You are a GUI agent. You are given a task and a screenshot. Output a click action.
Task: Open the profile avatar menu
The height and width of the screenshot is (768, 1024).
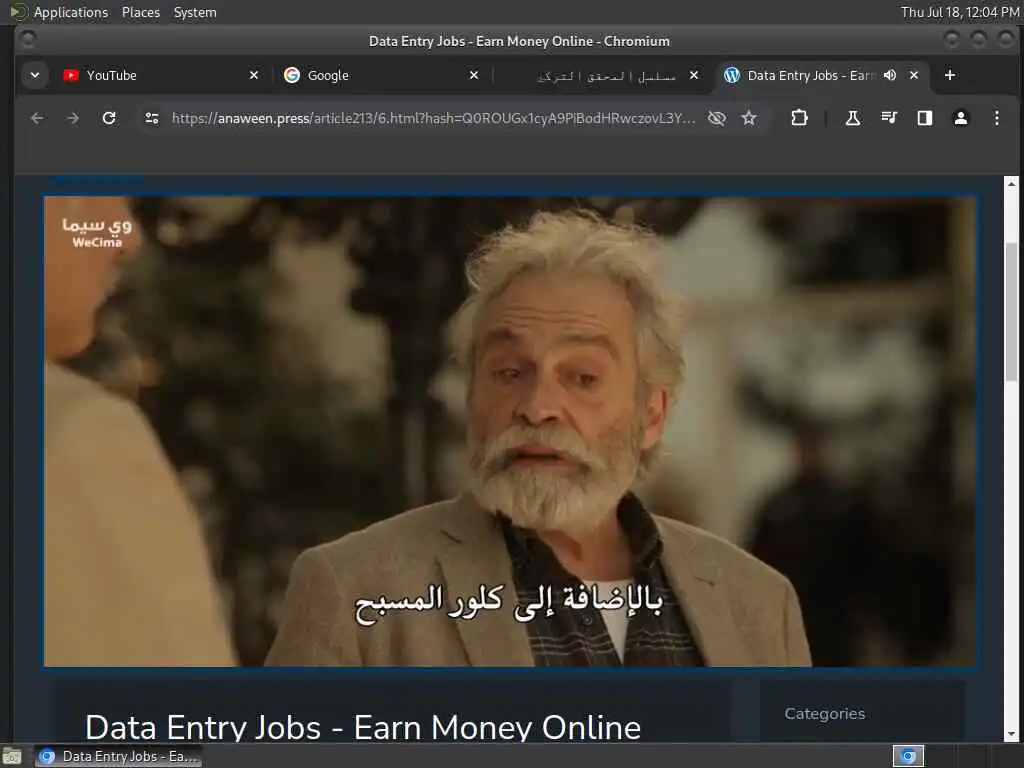(x=961, y=118)
